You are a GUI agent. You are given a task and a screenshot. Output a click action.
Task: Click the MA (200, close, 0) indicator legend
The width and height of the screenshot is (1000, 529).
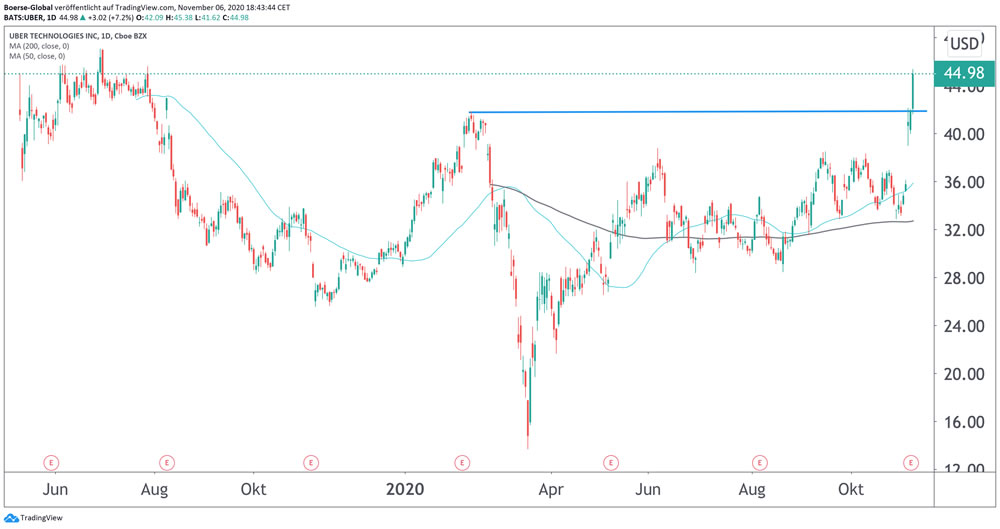pyautogui.click(x=40, y=46)
